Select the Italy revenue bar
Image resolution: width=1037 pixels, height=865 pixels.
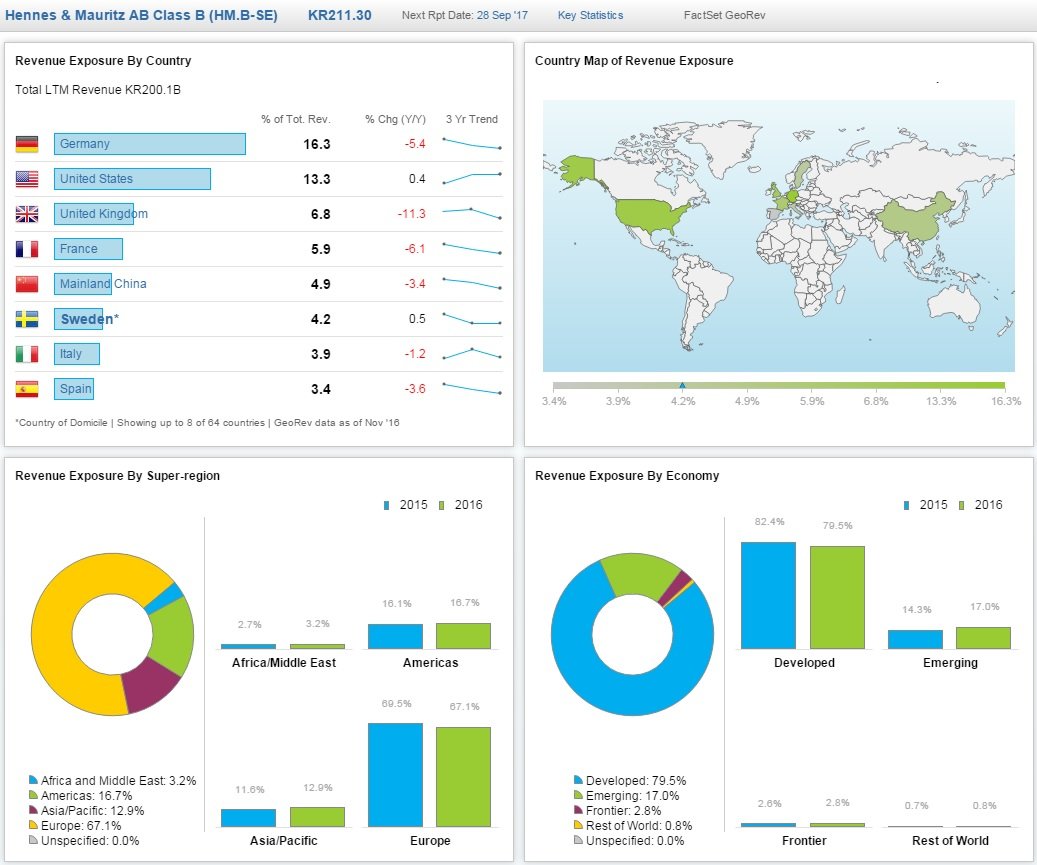click(77, 354)
